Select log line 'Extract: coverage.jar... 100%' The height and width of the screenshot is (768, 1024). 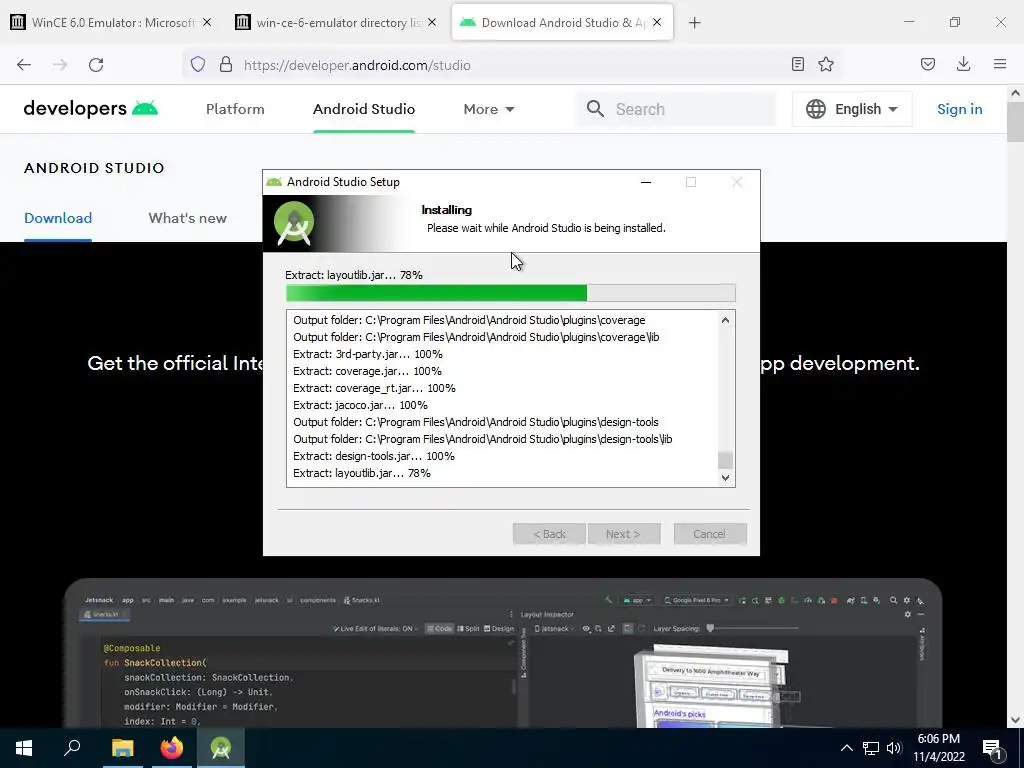click(x=367, y=371)
